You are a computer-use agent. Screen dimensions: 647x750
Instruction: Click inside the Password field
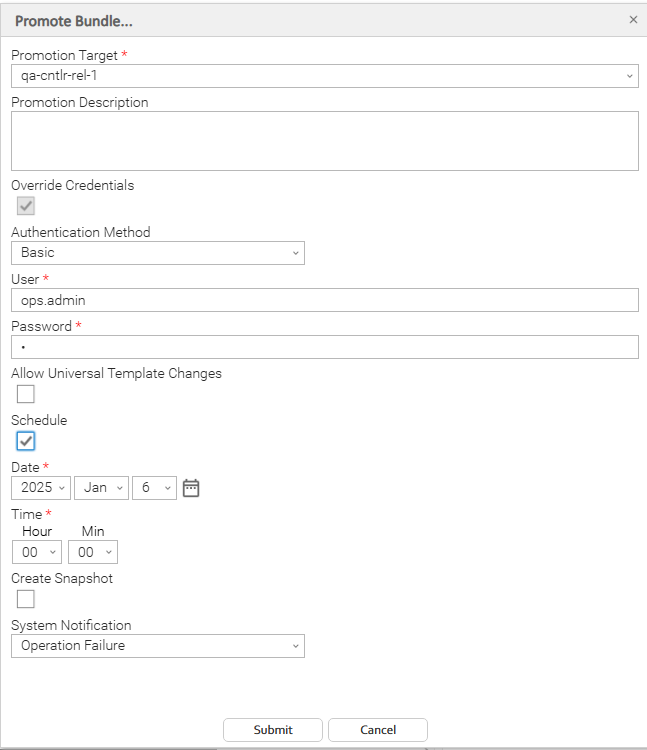(324, 347)
